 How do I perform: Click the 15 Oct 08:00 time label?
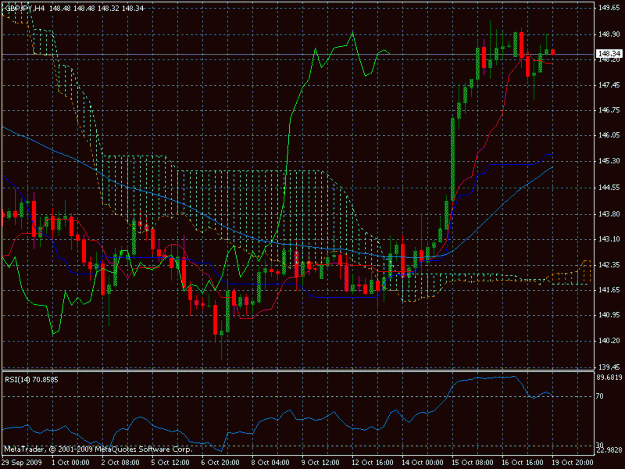[x=472, y=463]
